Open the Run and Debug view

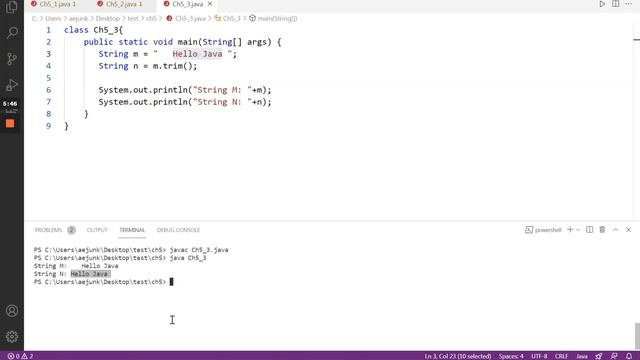tap(12, 85)
